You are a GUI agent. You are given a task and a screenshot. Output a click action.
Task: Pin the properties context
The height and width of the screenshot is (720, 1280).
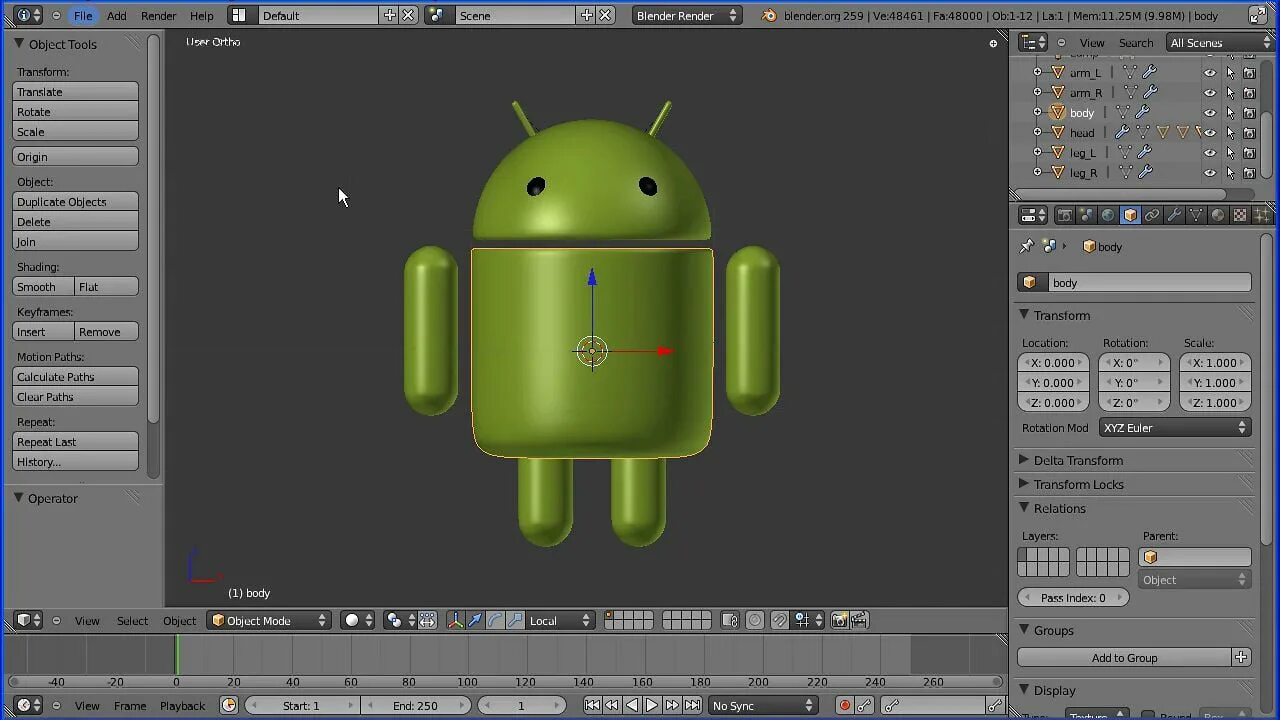click(x=1026, y=246)
